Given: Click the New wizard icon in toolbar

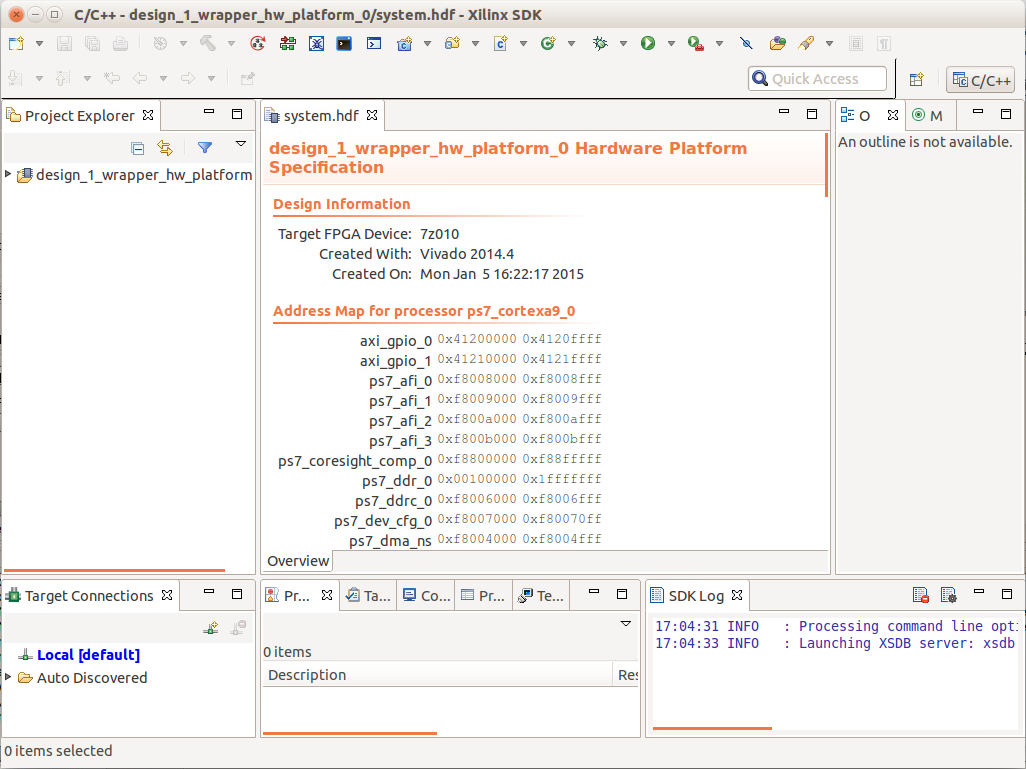Looking at the screenshot, I should (16, 44).
